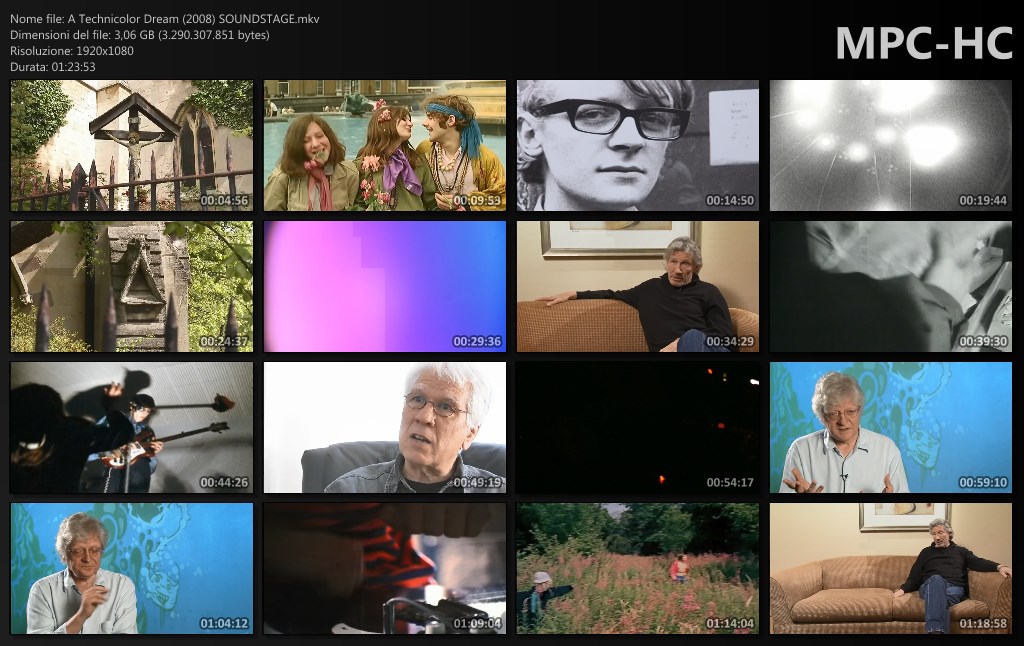
Task: Select the nearly black thumbnail at 00:54:17
Action: pos(638,428)
